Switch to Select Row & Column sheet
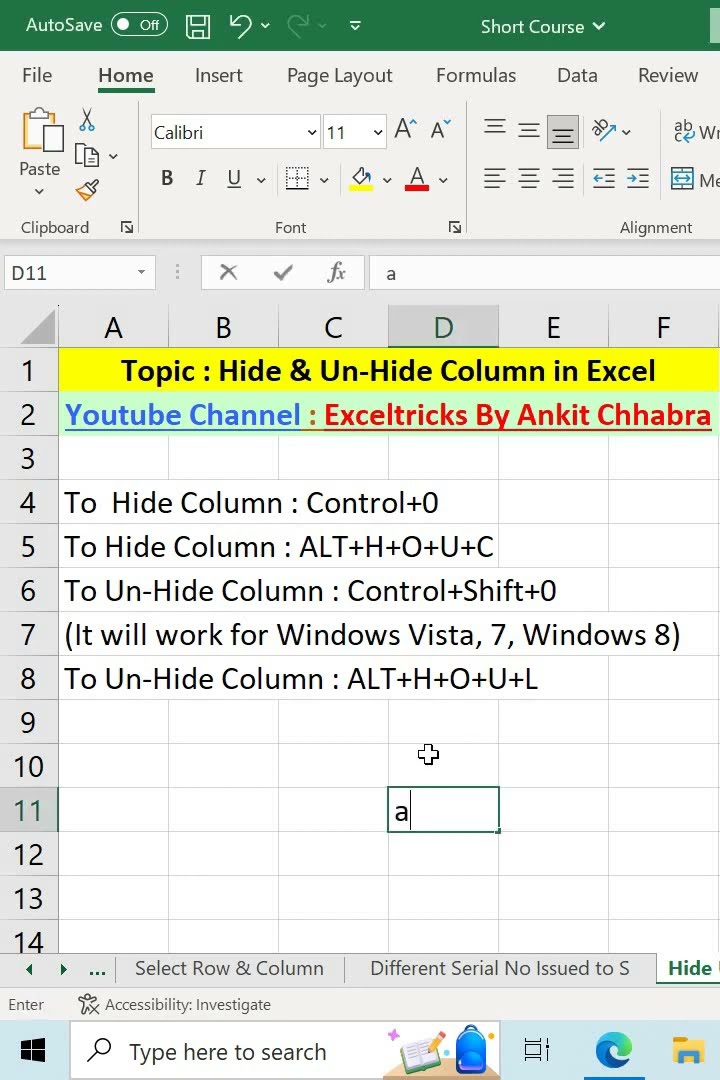 [229, 968]
